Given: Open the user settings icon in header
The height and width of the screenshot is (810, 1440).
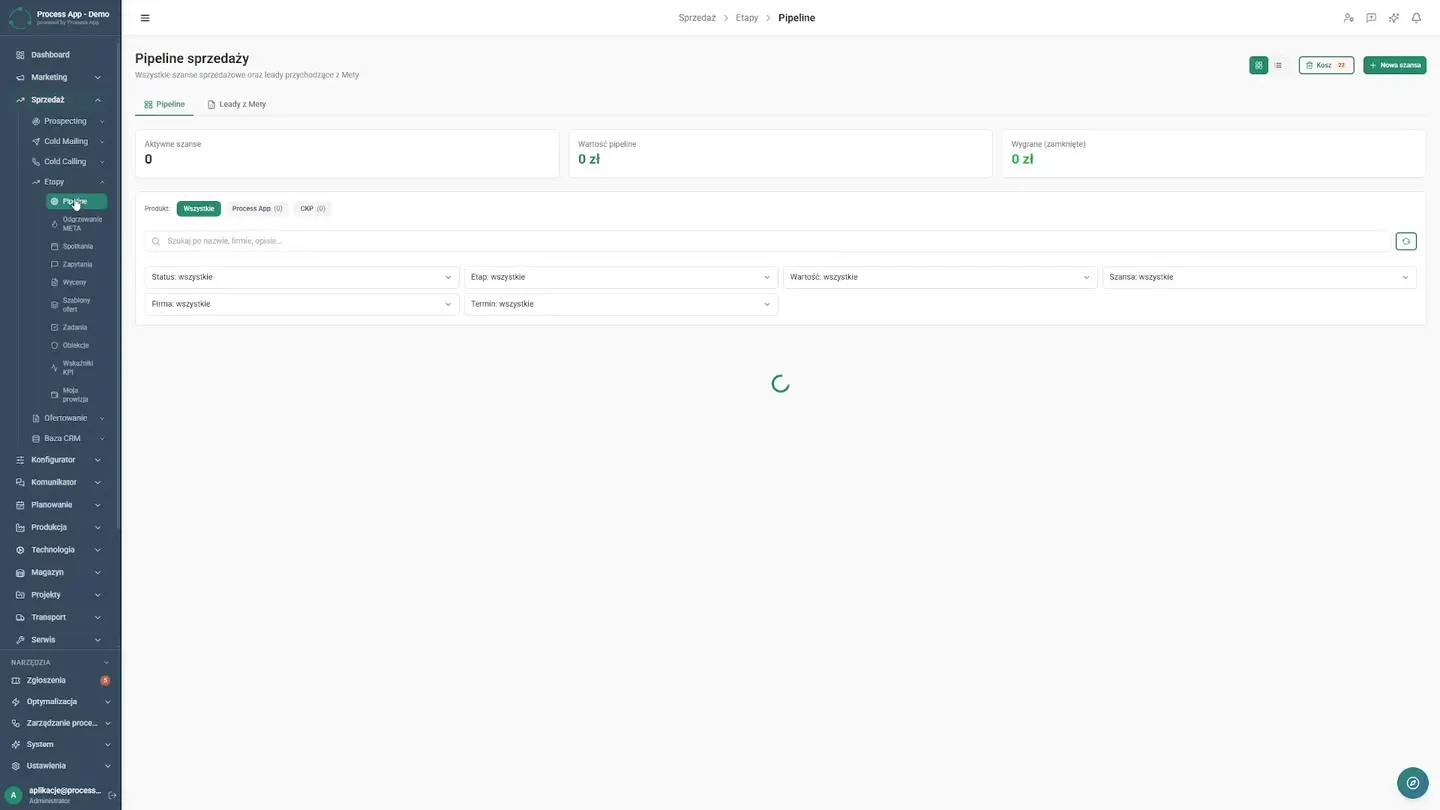Looking at the screenshot, I should (x=1349, y=18).
